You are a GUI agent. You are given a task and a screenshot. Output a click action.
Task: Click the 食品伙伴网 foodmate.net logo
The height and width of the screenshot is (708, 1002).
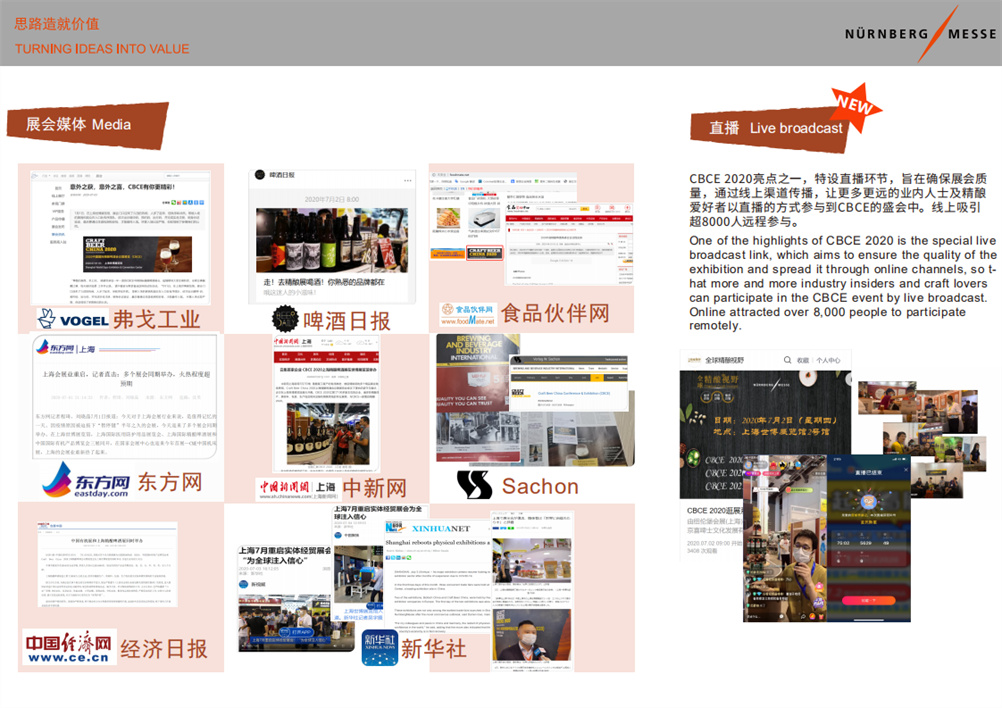coord(468,314)
